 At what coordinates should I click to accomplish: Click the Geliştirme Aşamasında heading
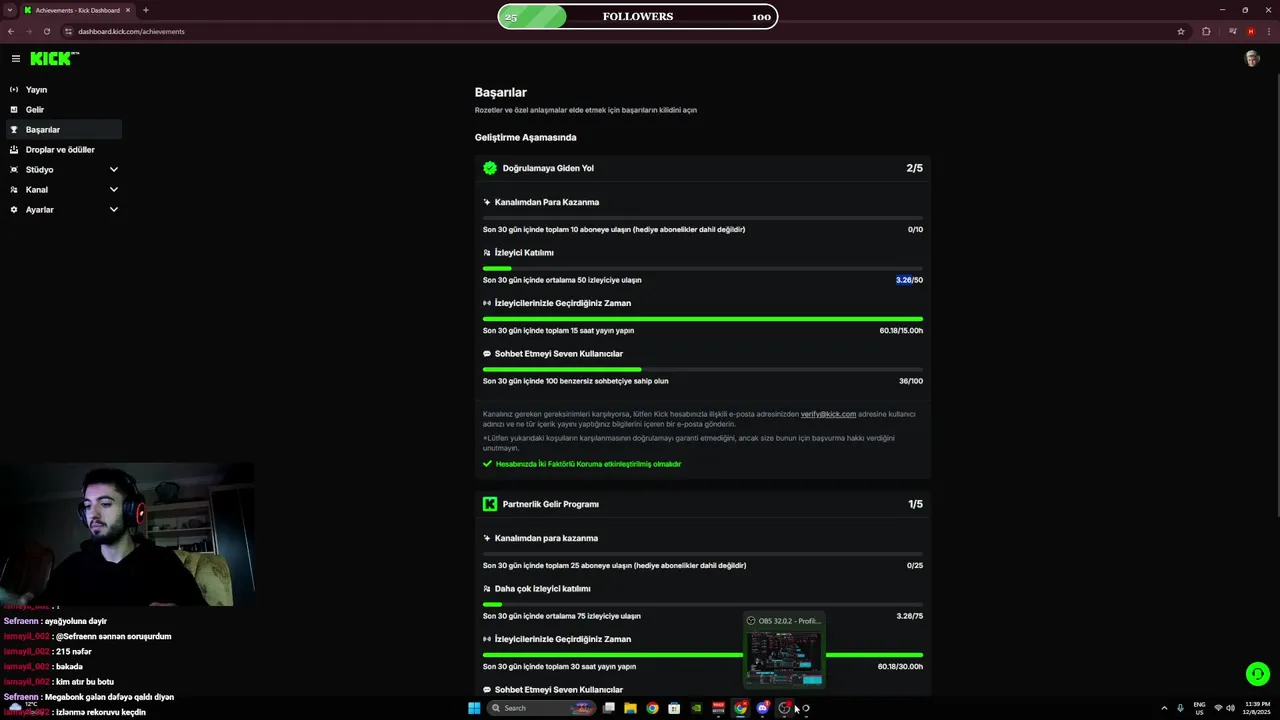[x=525, y=137]
